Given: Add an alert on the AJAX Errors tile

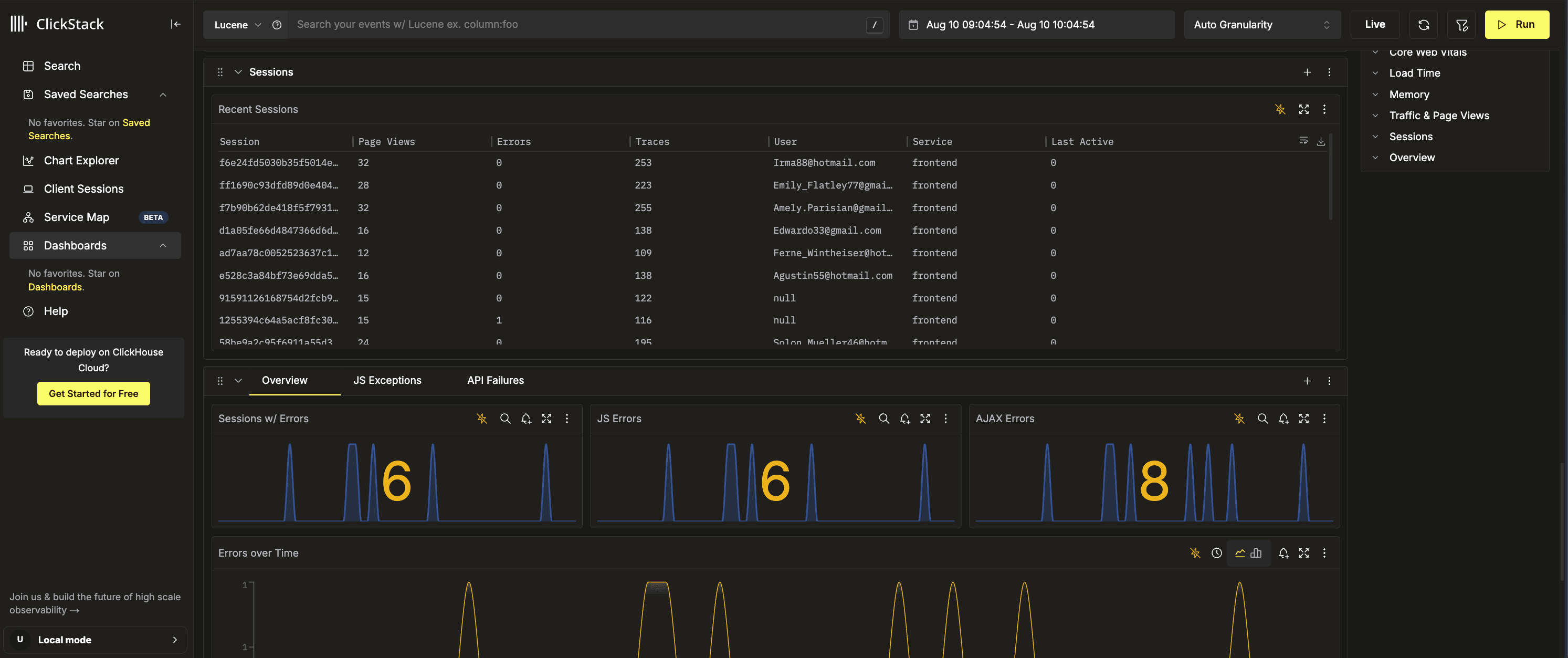Looking at the screenshot, I should click(x=1283, y=419).
